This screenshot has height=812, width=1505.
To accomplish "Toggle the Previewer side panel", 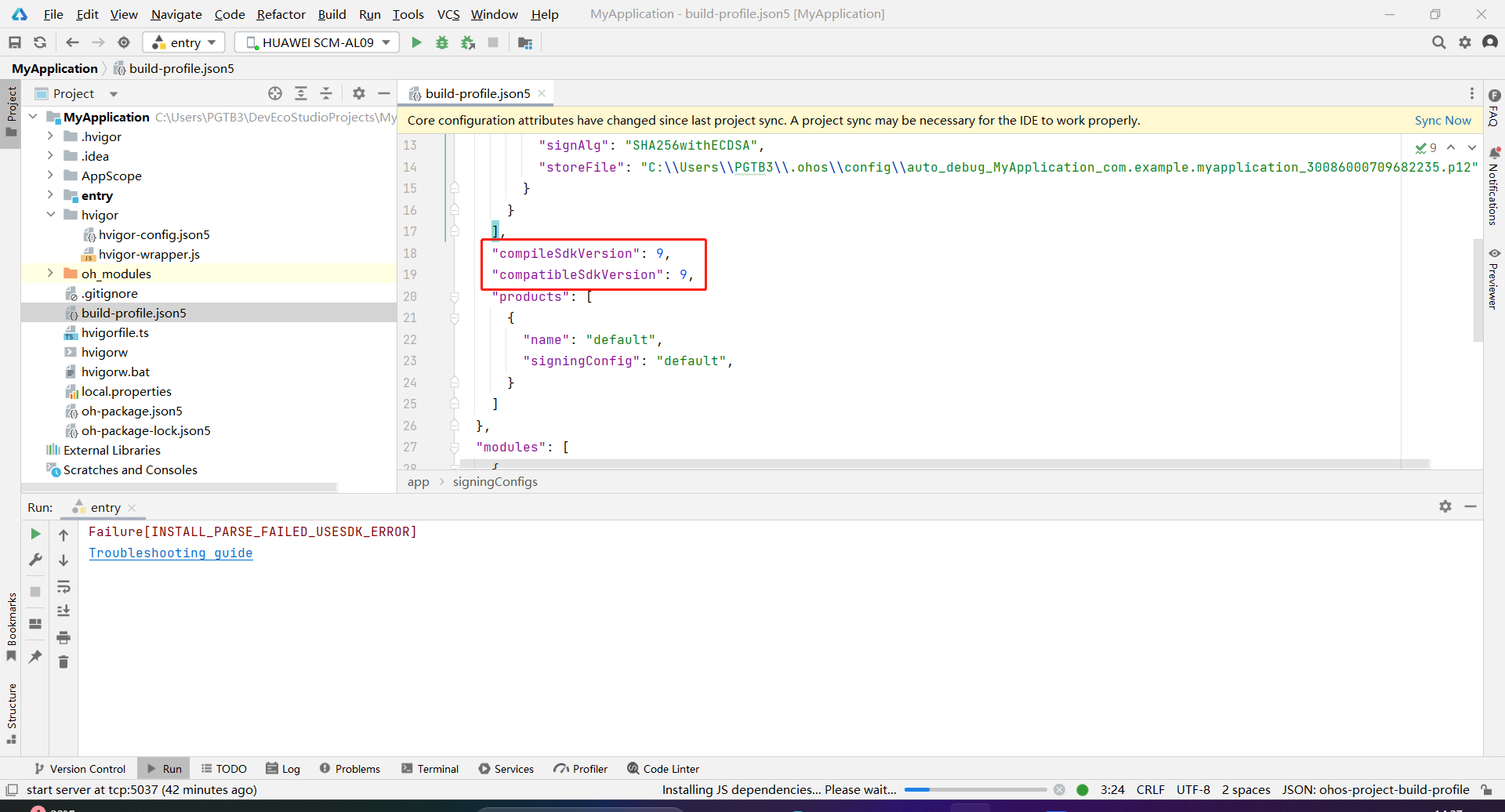I will coord(1494,279).
